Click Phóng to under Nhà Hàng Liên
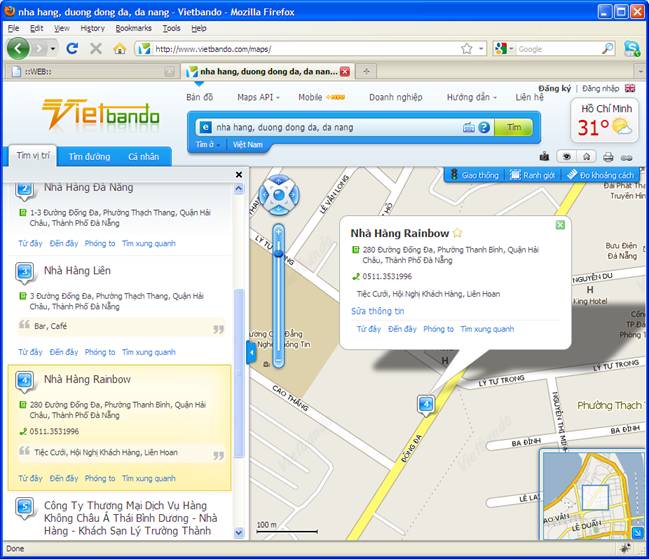The height and width of the screenshot is (559, 649). [x=100, y=352]
